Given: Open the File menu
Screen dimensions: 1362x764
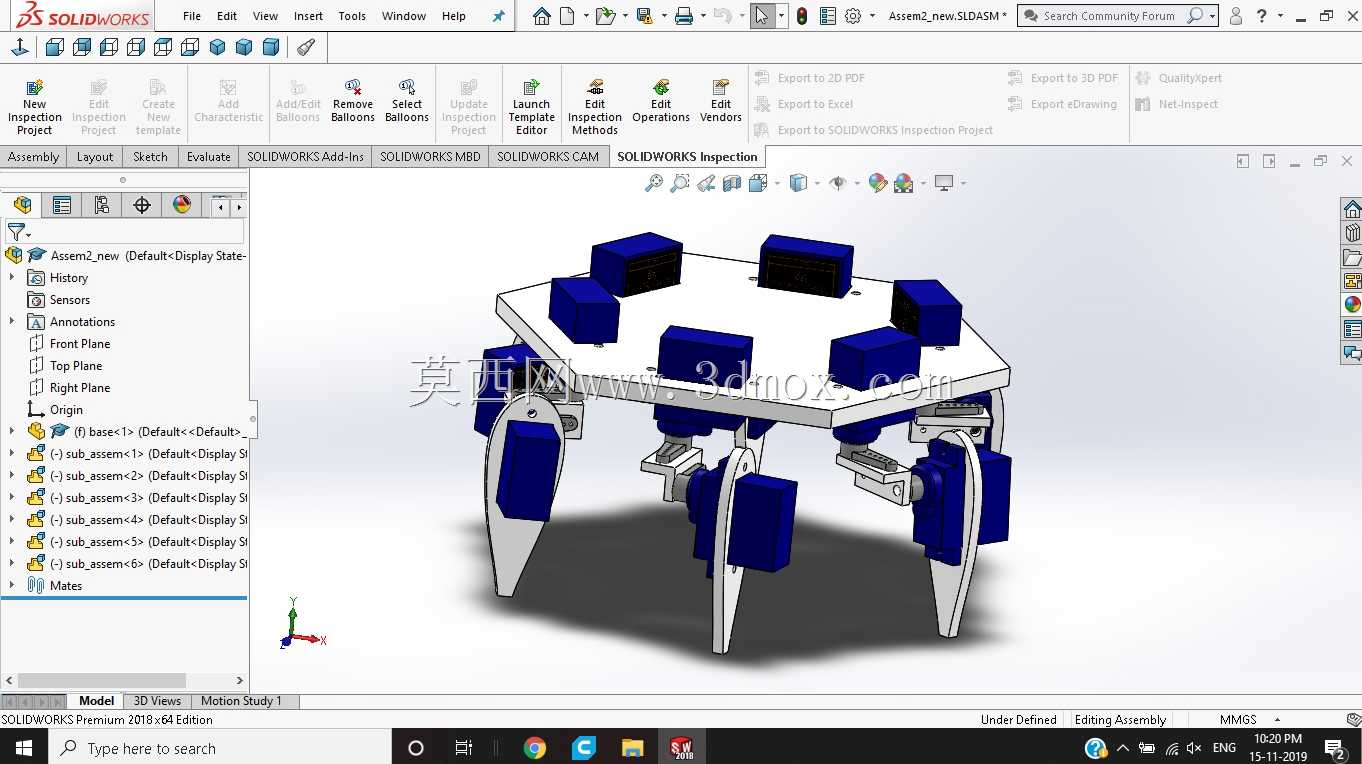Looking at the screenshot, I should pos(192,16).
